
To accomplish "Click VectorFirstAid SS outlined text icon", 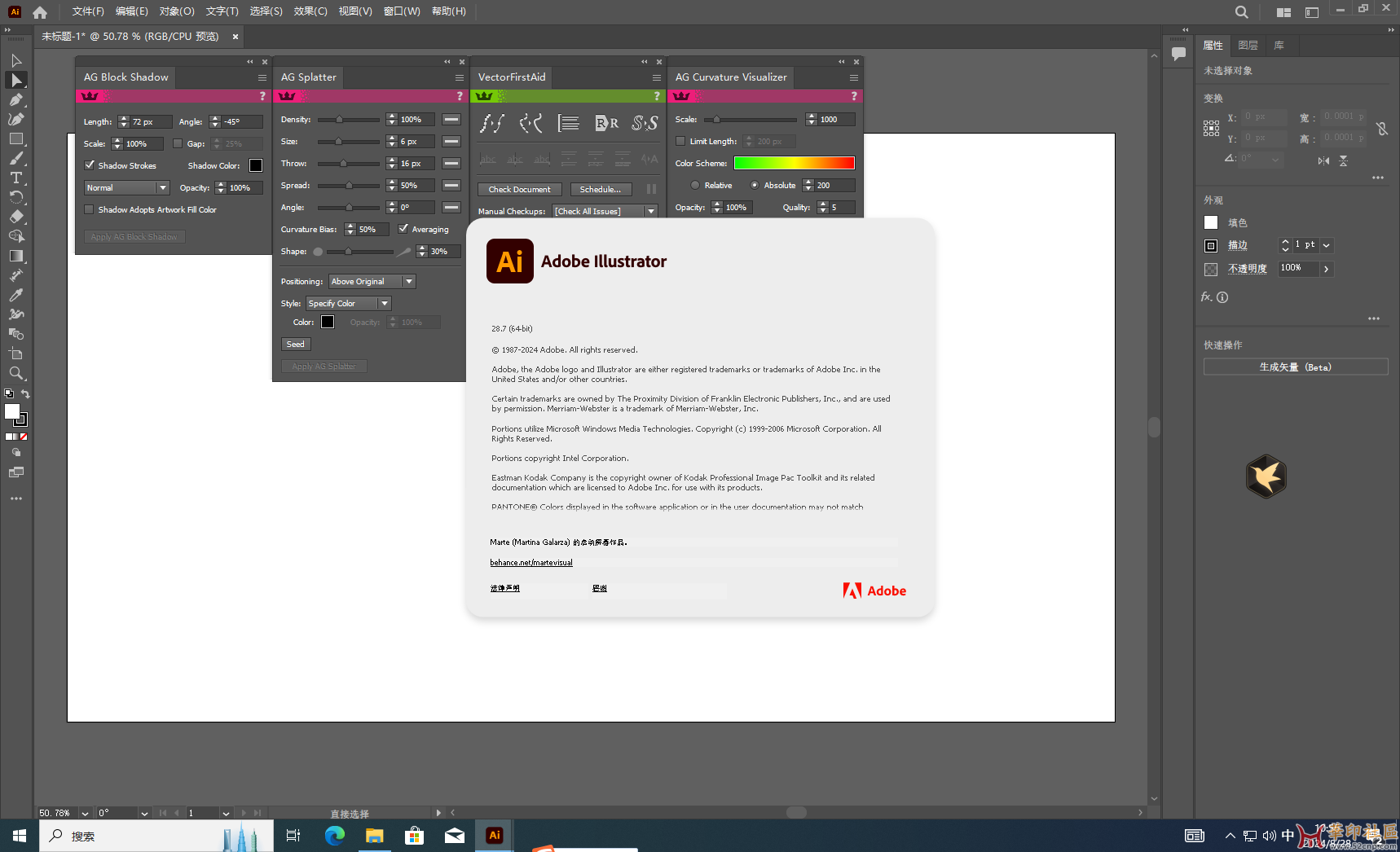I will tap(645, 123).
